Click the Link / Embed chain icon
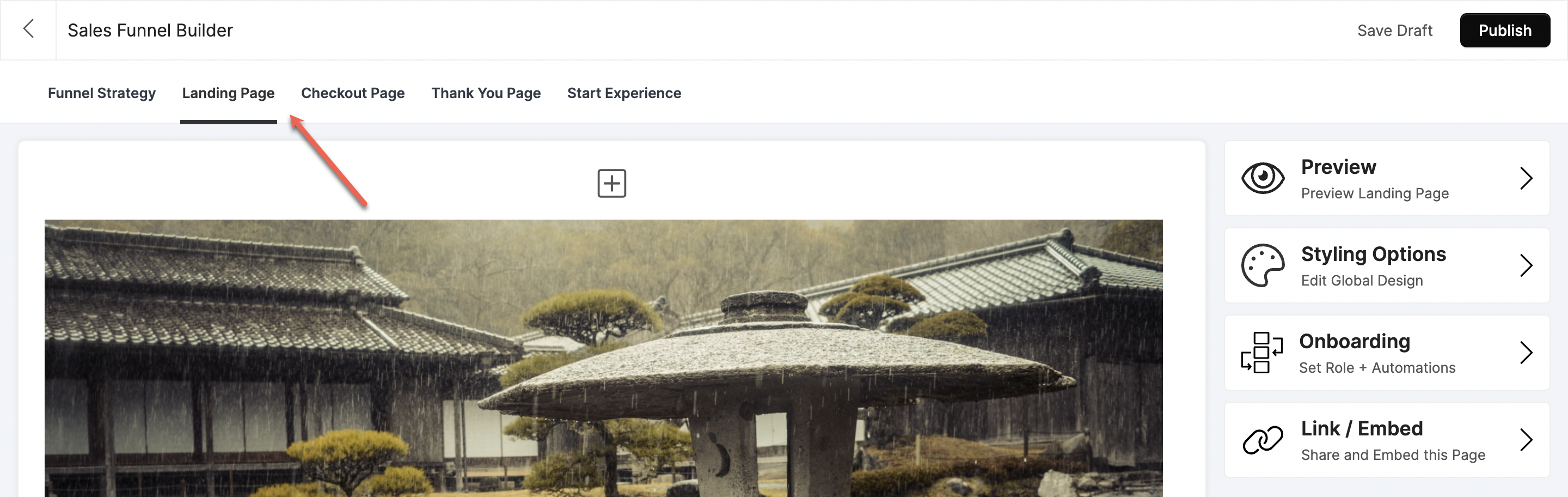 point(1263,440)
